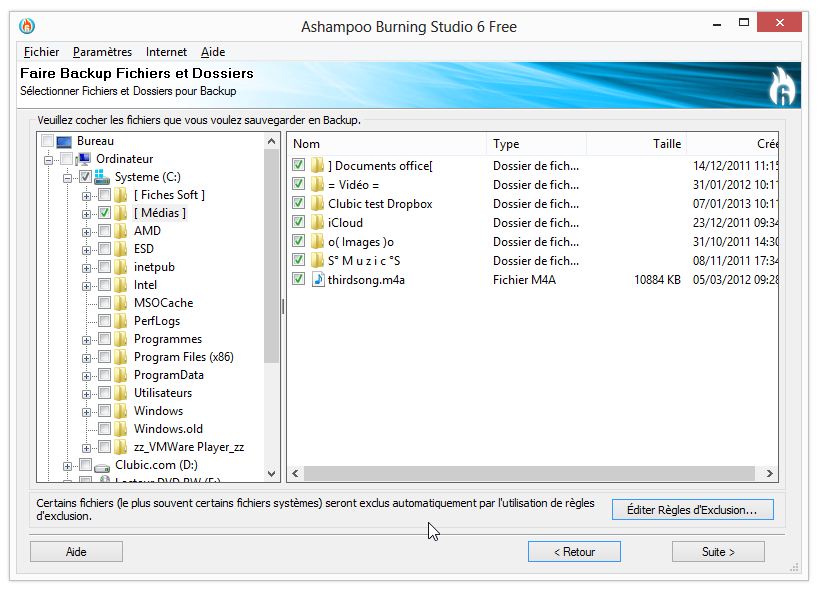The height and width of the screenshot is (595, 823).
Task: Continue with the Suite button
Action: tap(718, 552)
